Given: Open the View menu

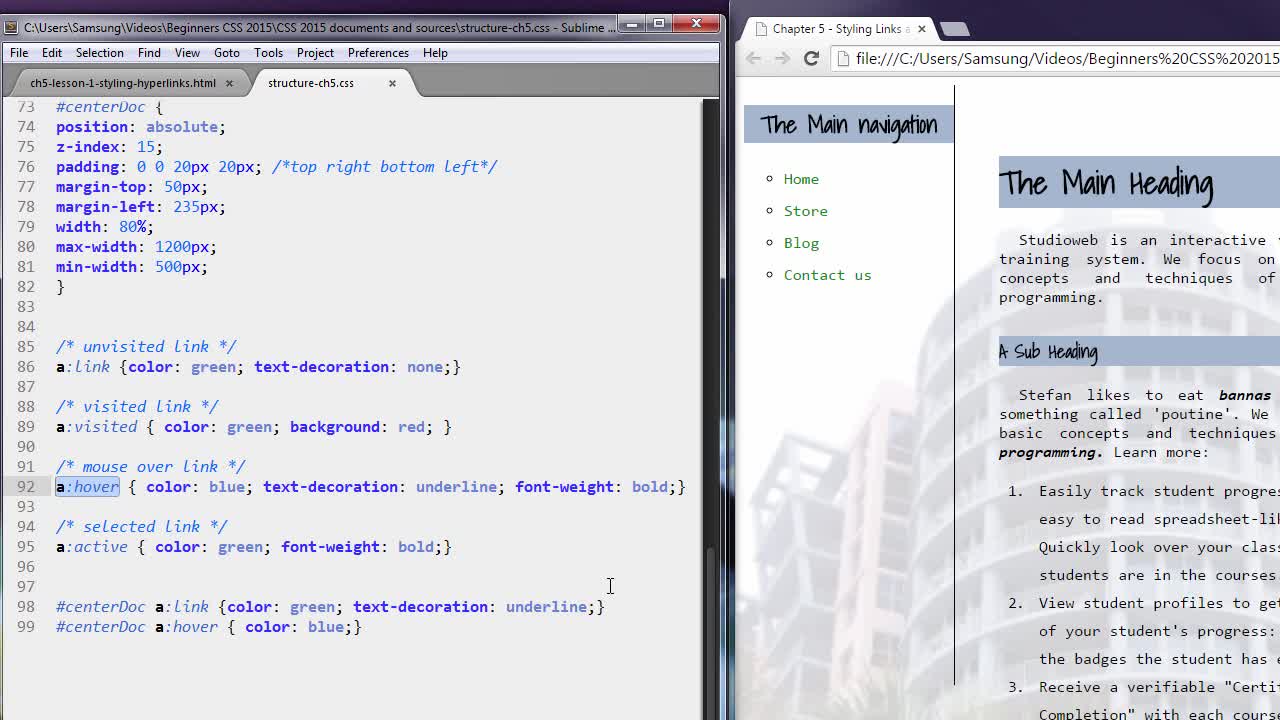Looking at the screenshot, I should pos(187,53).
